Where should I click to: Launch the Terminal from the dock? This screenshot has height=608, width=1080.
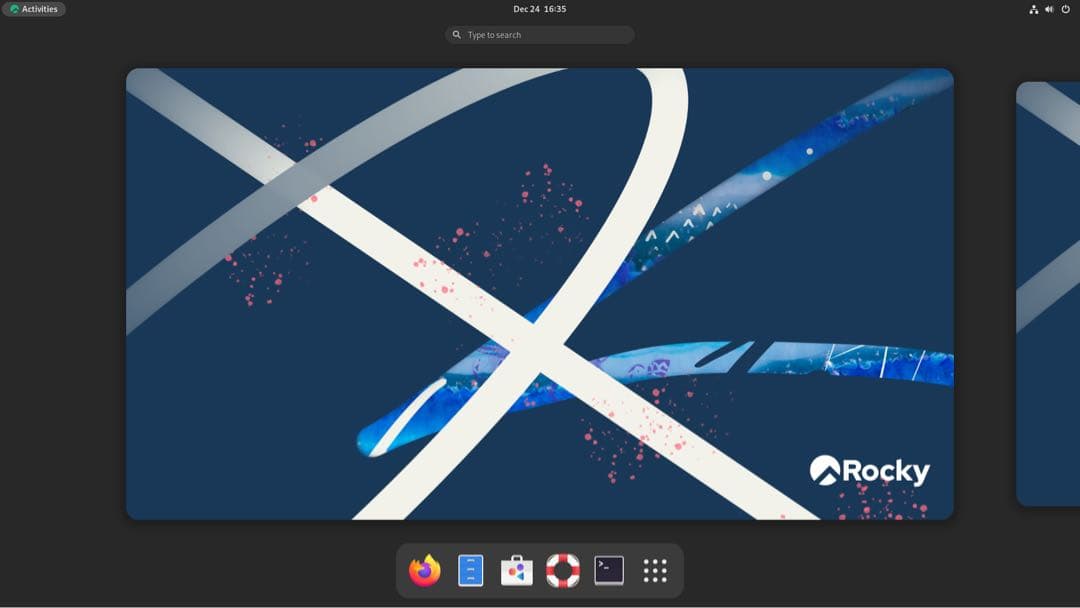(x=608, y=571)
